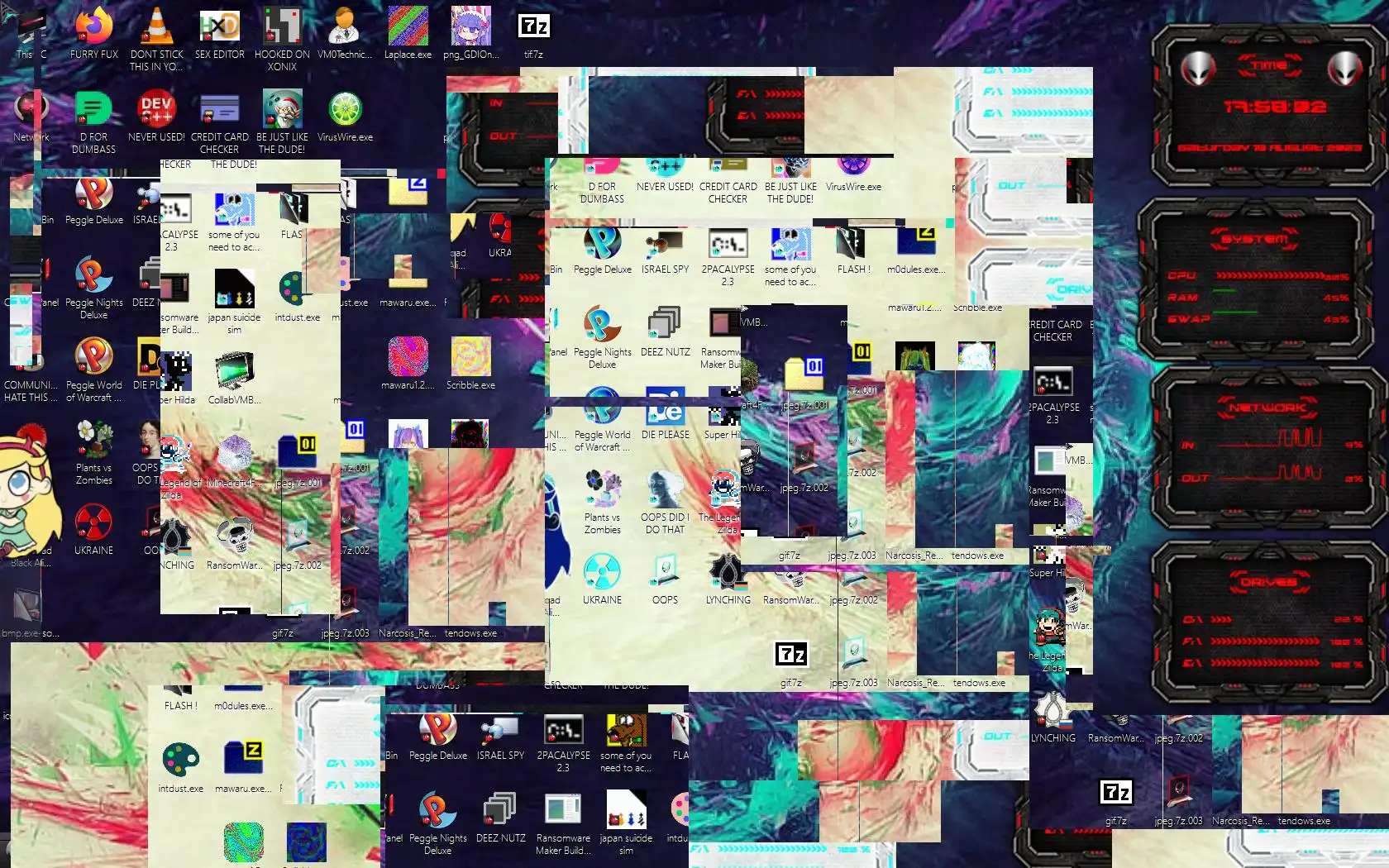This screenshot has width=1389, height=868.
Task: Launch the DONT STICK THIS IN YO... VLC cone
Action: (x=157, y=27)
